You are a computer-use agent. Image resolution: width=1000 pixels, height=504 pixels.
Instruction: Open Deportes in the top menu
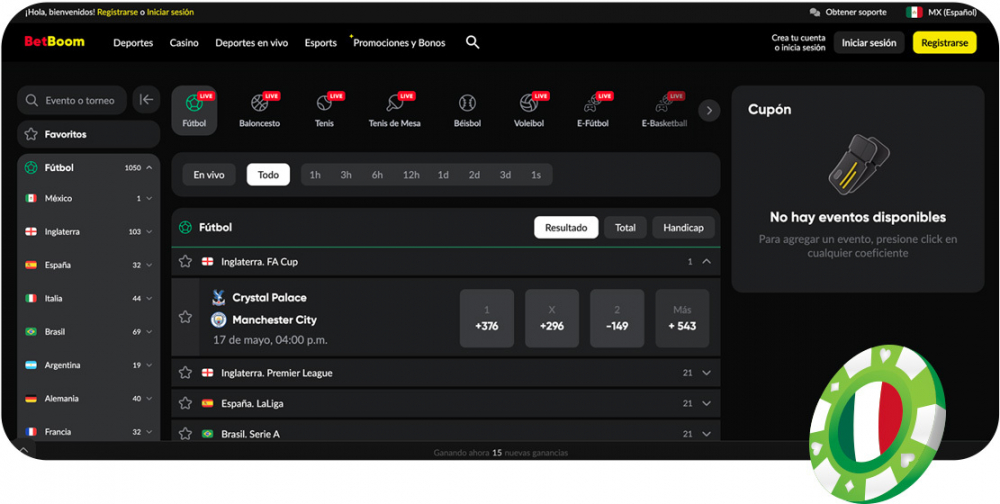tap(133, 43)
